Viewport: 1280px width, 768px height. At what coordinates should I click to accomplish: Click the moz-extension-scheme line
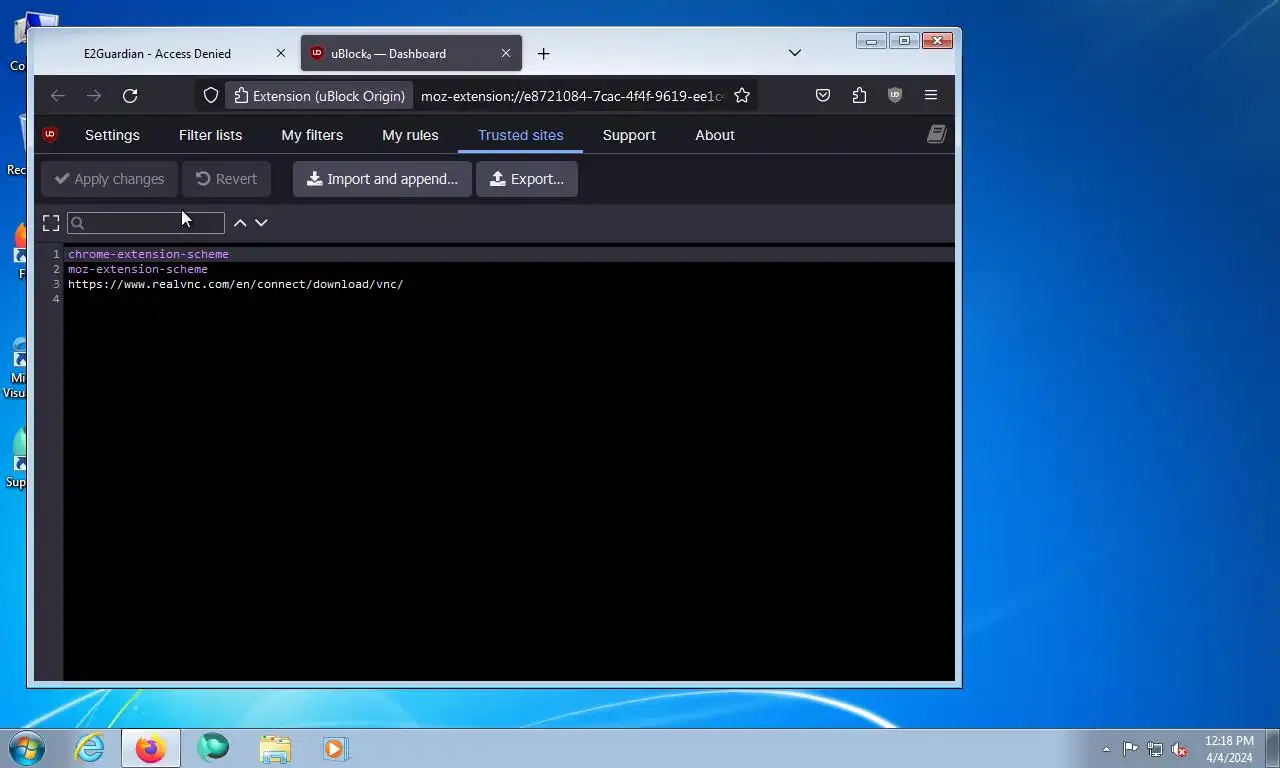coord(138,269)
